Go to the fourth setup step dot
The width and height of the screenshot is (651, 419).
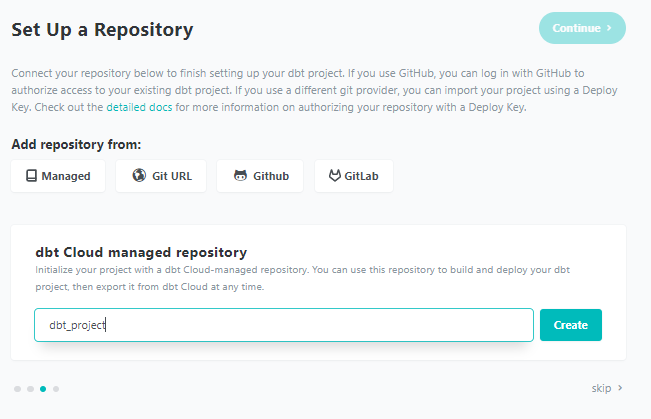[56, 388]
